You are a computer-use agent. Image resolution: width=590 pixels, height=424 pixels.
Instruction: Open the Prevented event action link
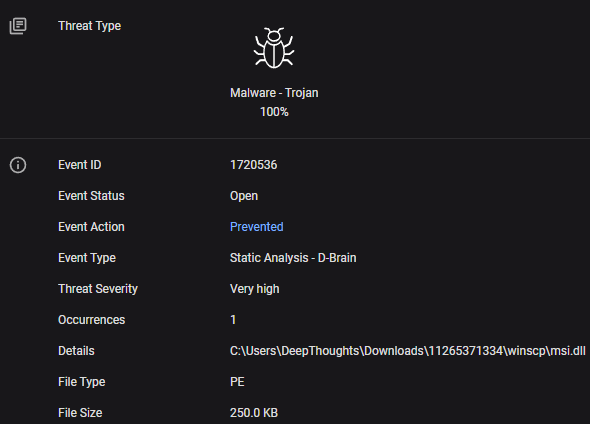click(257, 227)
